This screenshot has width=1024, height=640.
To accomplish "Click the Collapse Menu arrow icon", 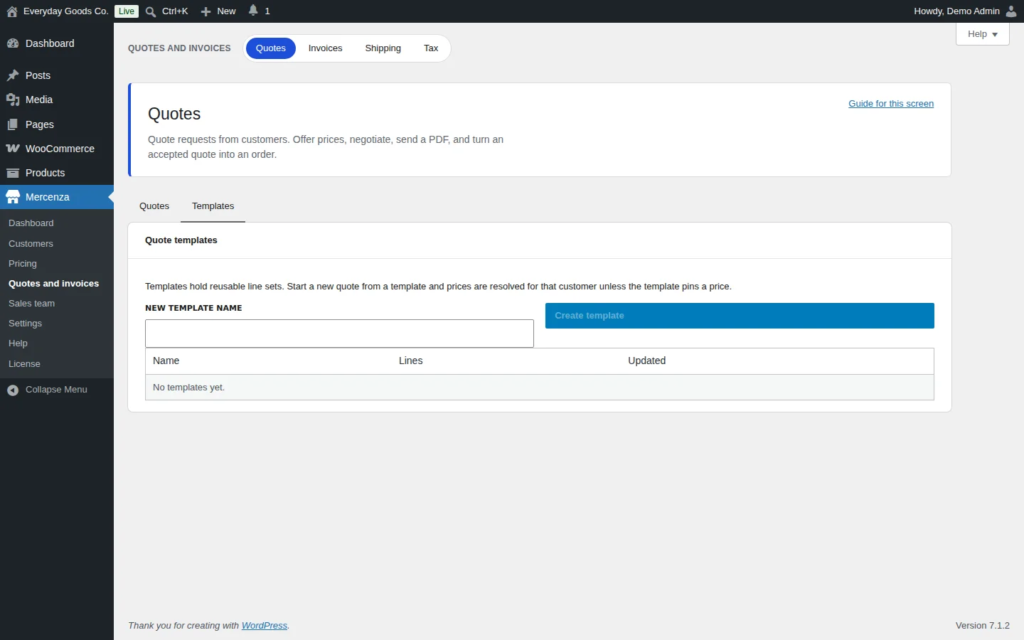I will point(12,390).
